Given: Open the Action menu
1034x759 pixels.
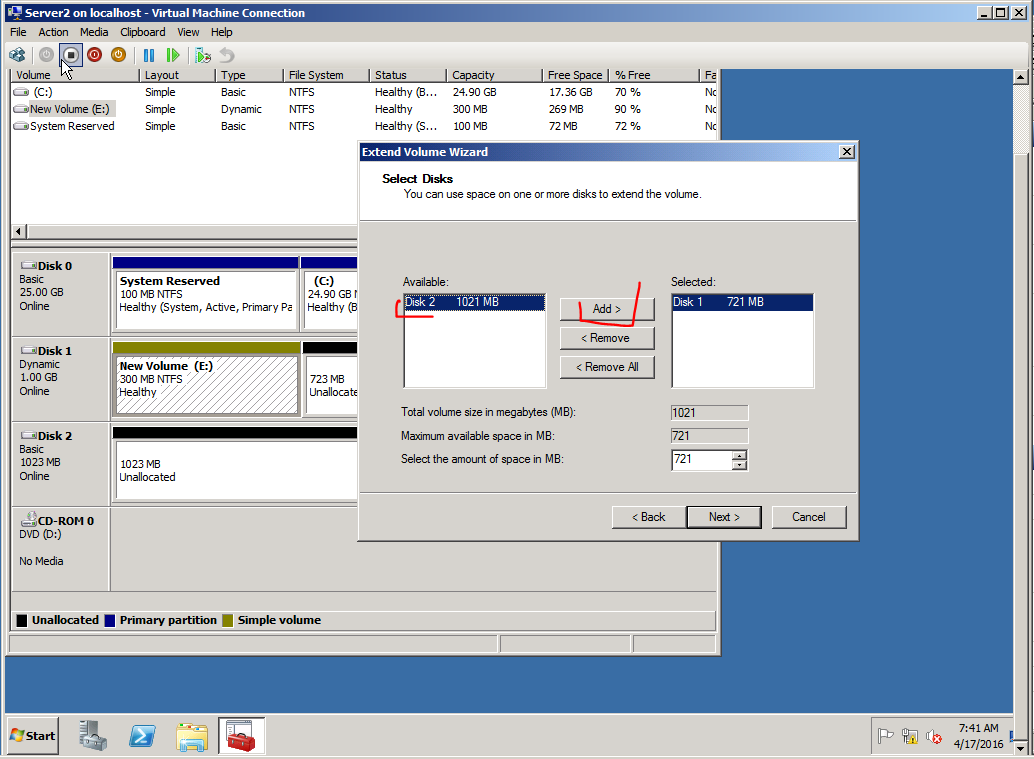Looking at the screenshot, I should click(53, 32).
